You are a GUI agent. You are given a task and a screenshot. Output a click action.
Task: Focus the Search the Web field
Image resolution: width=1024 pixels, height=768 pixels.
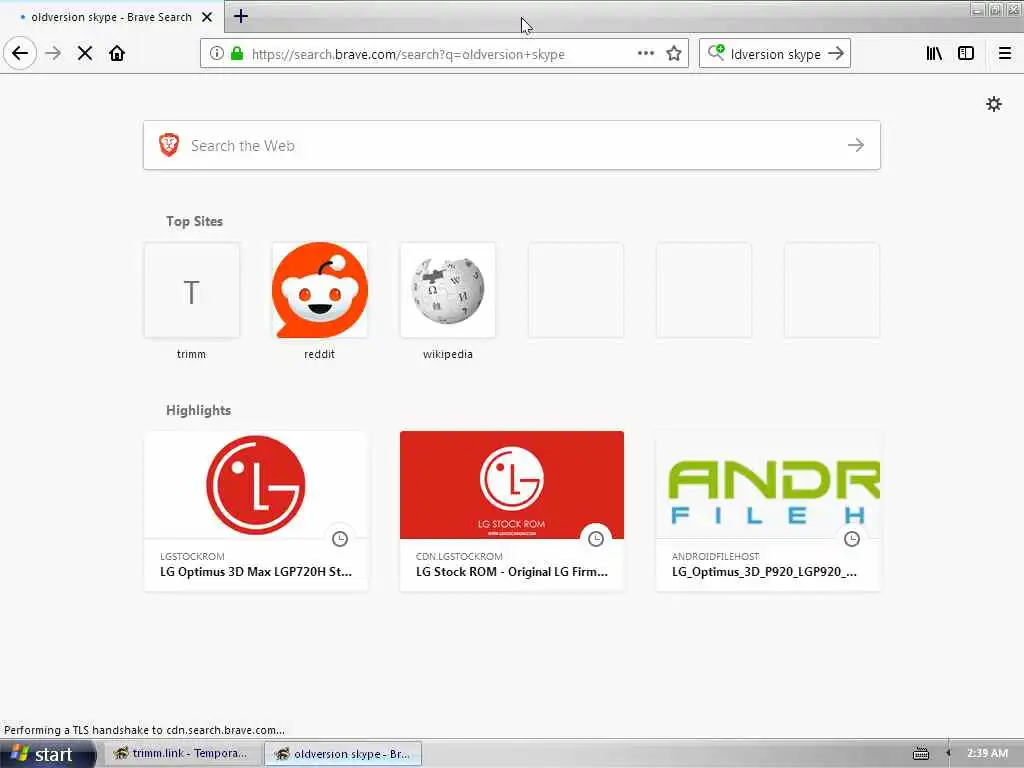point(511,145)
